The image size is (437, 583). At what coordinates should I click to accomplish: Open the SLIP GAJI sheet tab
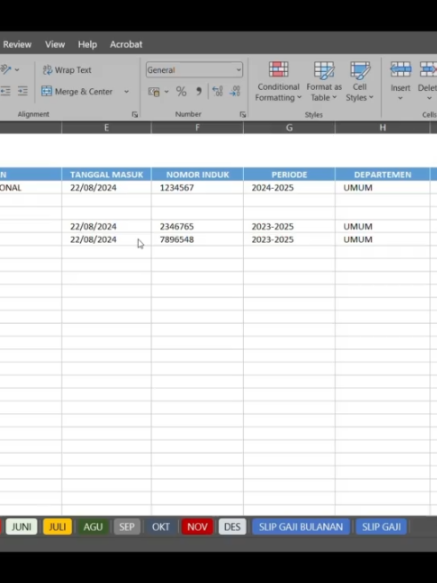pyautogui.click(x=381, y=527)
